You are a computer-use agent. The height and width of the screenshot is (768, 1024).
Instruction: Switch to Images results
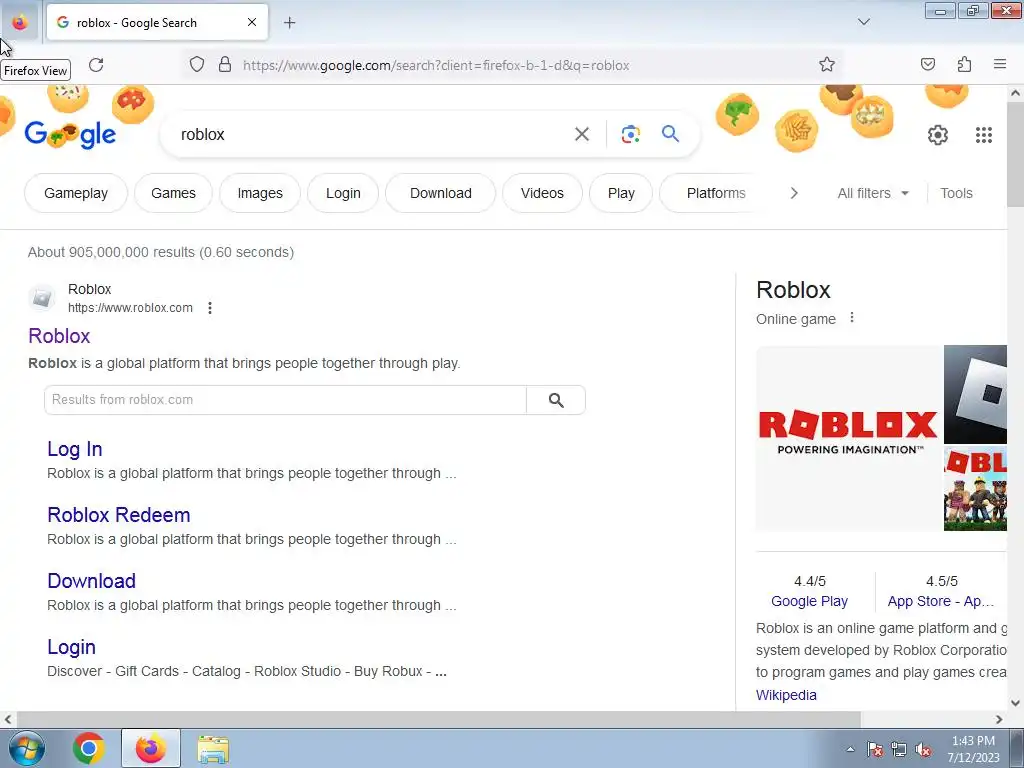coord(260,193)
